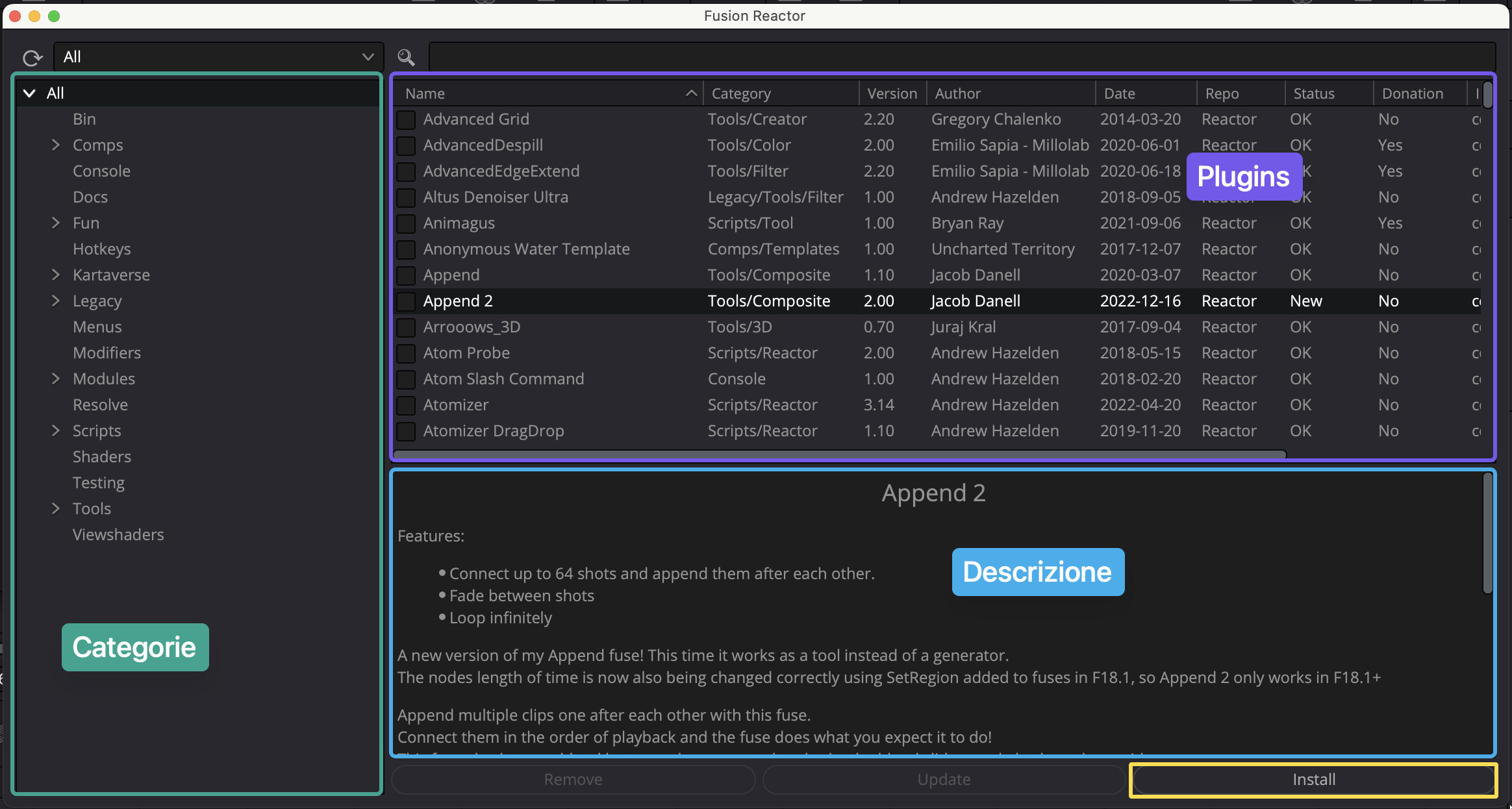Select the Docs category

[90, 197]
